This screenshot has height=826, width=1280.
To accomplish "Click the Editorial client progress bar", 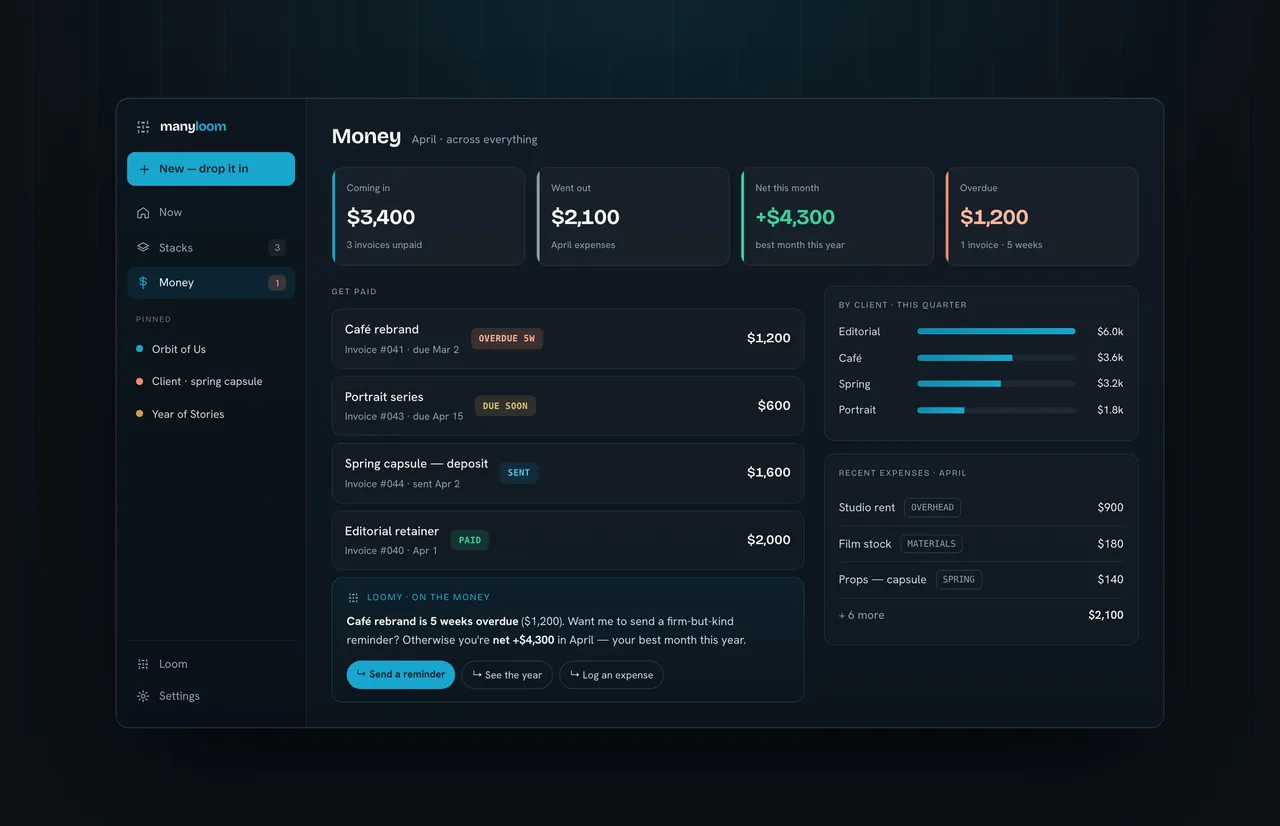I will [x=996, y=331].
